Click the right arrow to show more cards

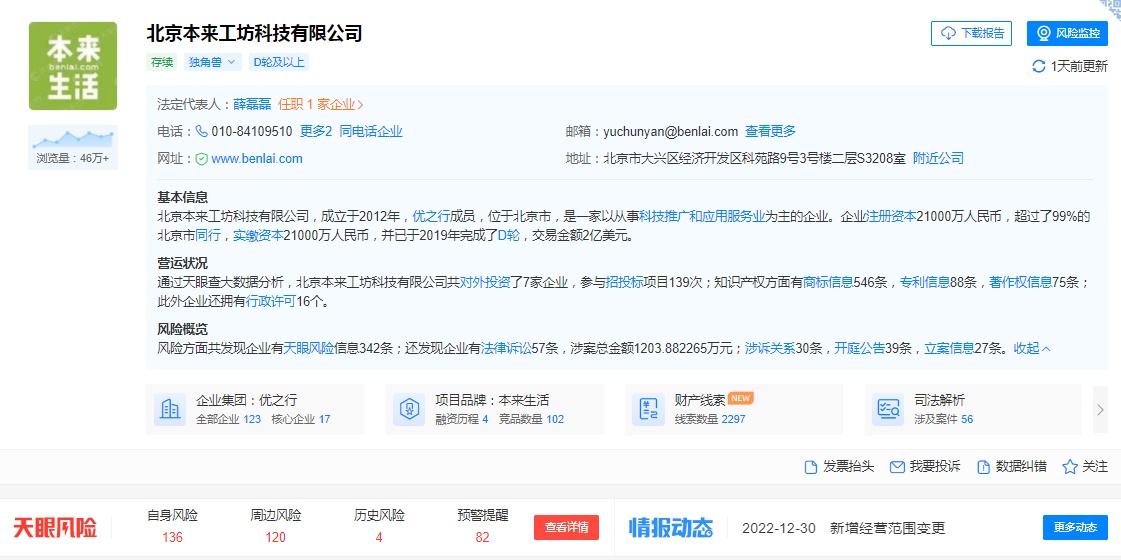tap(1100, 409)
